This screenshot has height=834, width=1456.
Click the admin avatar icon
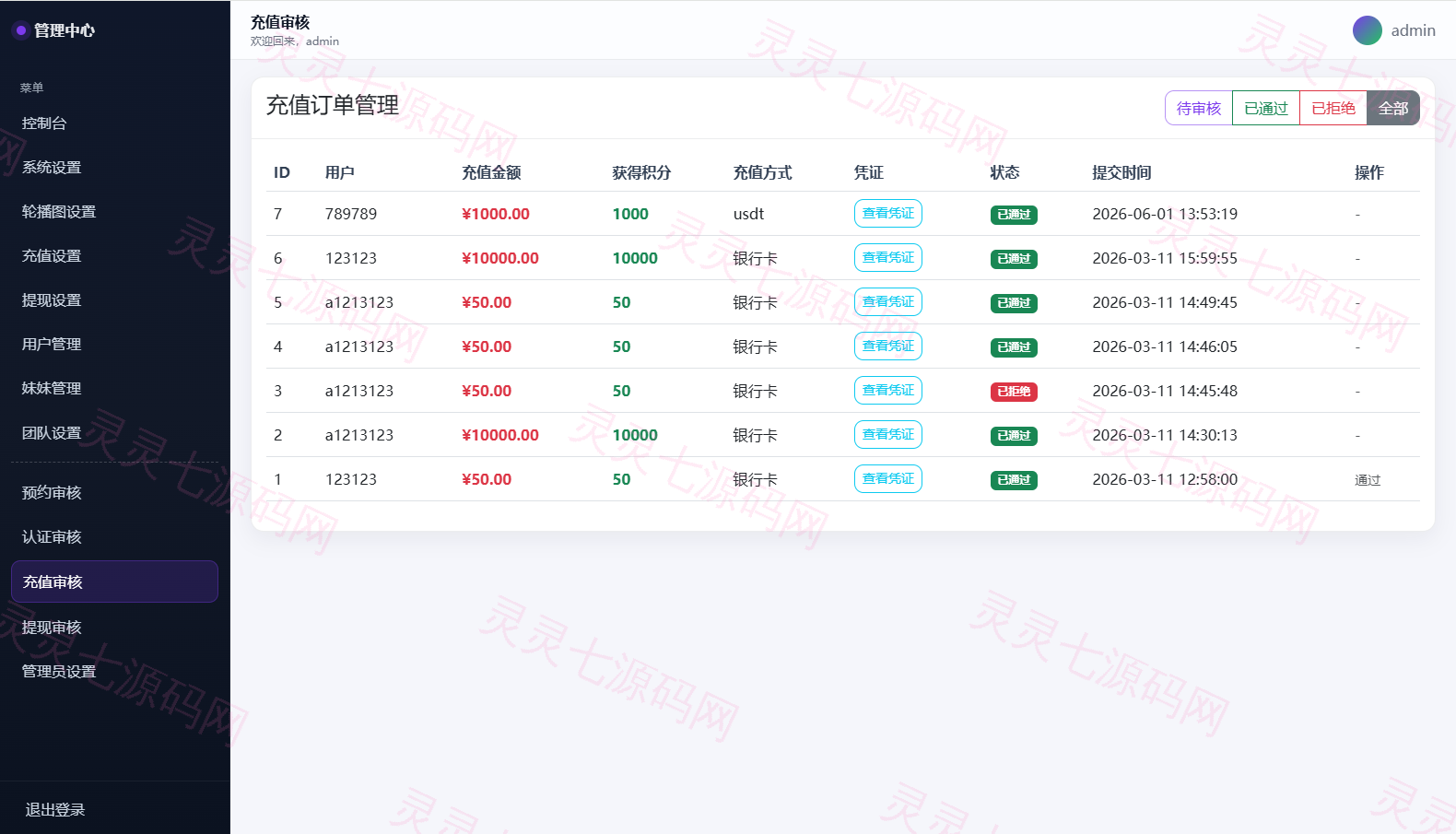point(1367,30)
